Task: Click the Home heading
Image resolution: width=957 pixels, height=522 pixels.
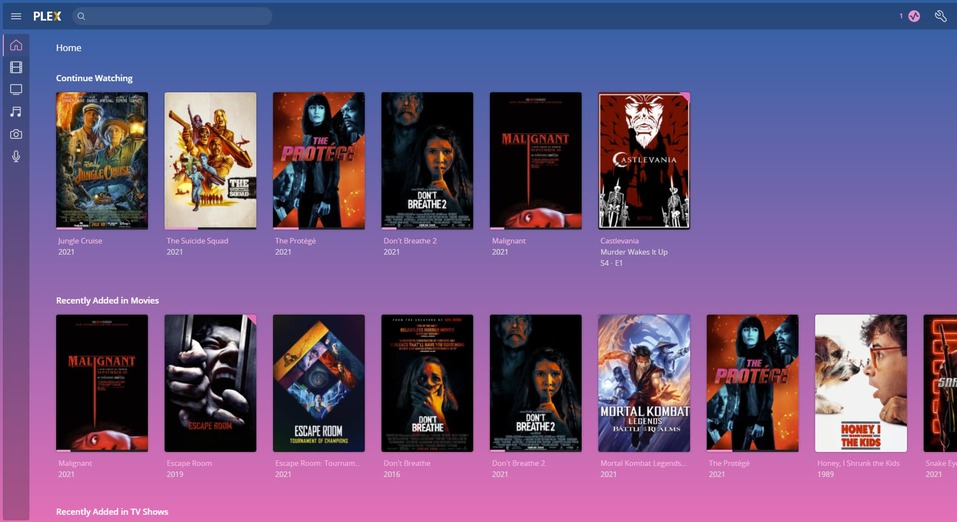Action: 68,48
